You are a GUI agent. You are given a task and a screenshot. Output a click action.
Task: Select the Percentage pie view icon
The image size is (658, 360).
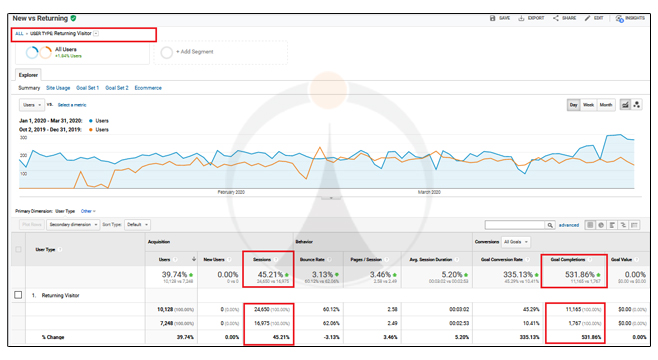(601, 225)
